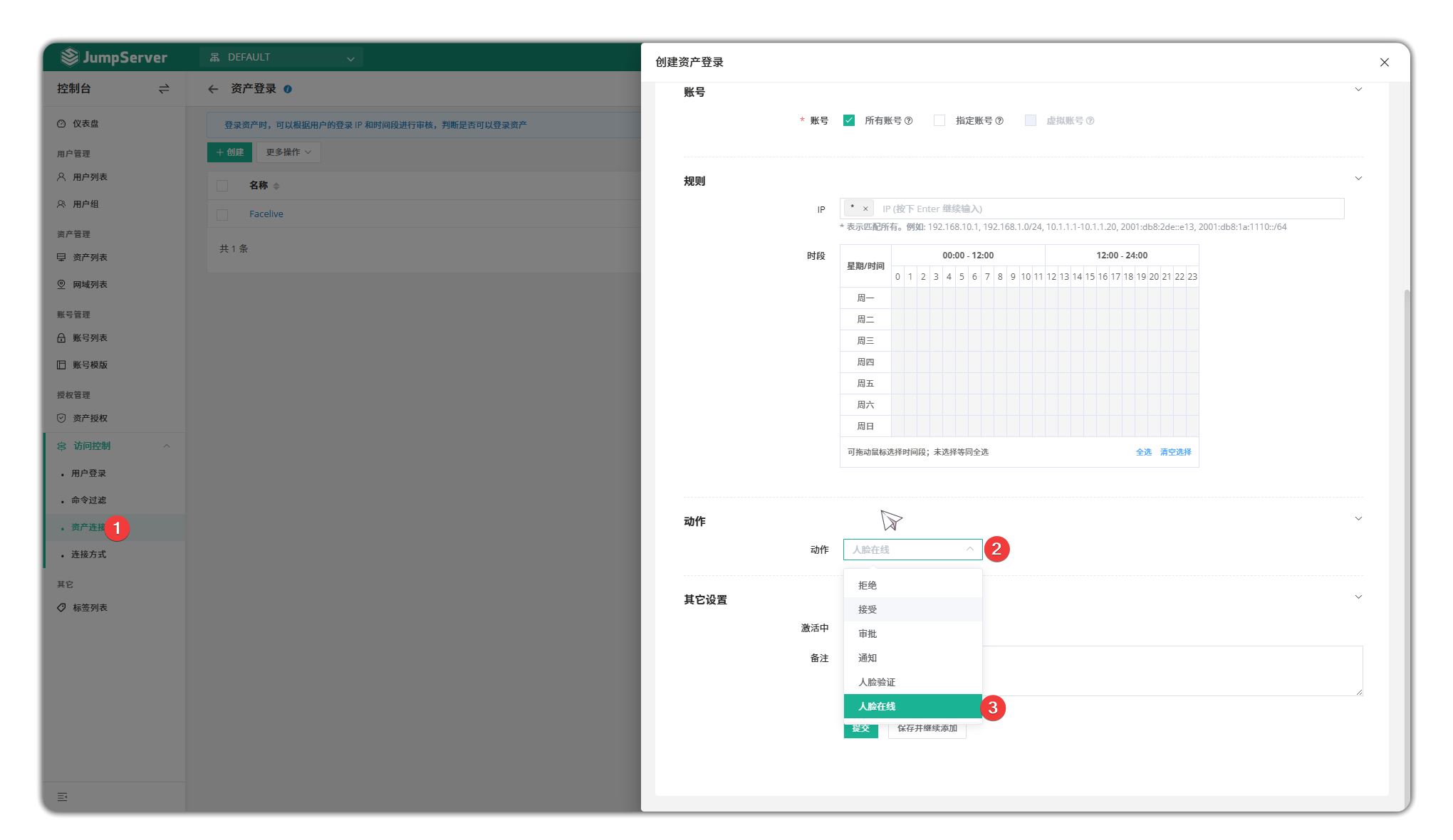
Task: Open the 动作 action combo box
Action: (912, 550)
